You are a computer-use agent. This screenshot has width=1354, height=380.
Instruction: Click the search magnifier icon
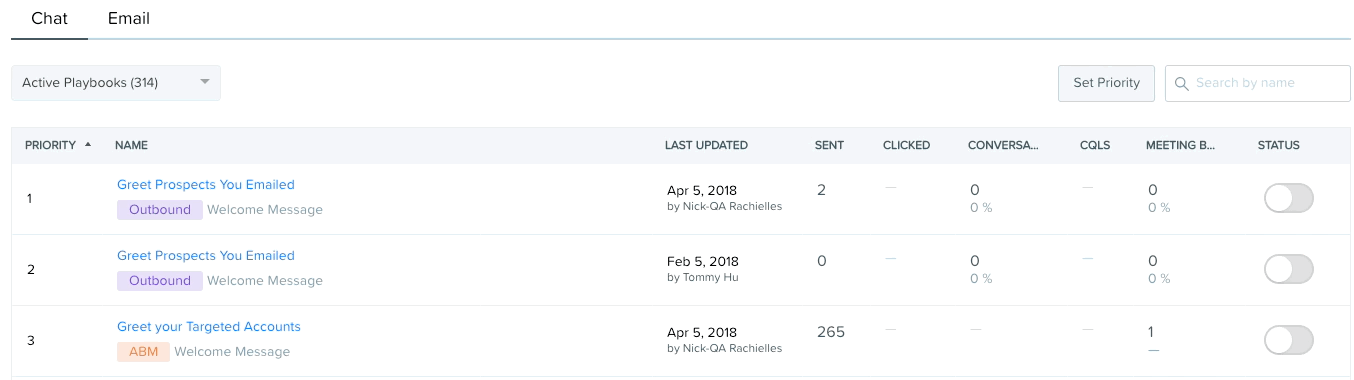tap(1182, 84)
